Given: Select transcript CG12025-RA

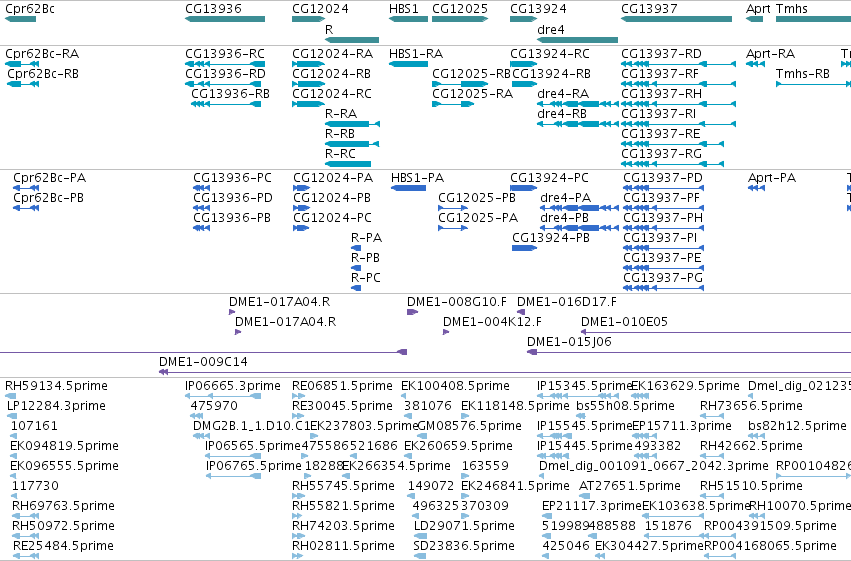Looking at the screenshot, I should 472,94.
